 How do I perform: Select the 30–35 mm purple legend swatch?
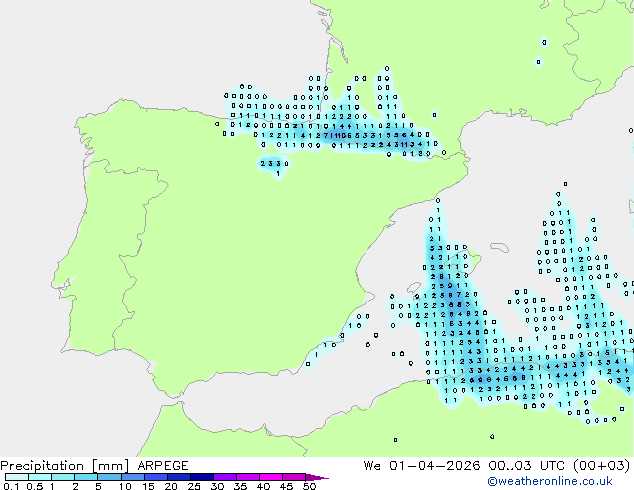point(224,477)
